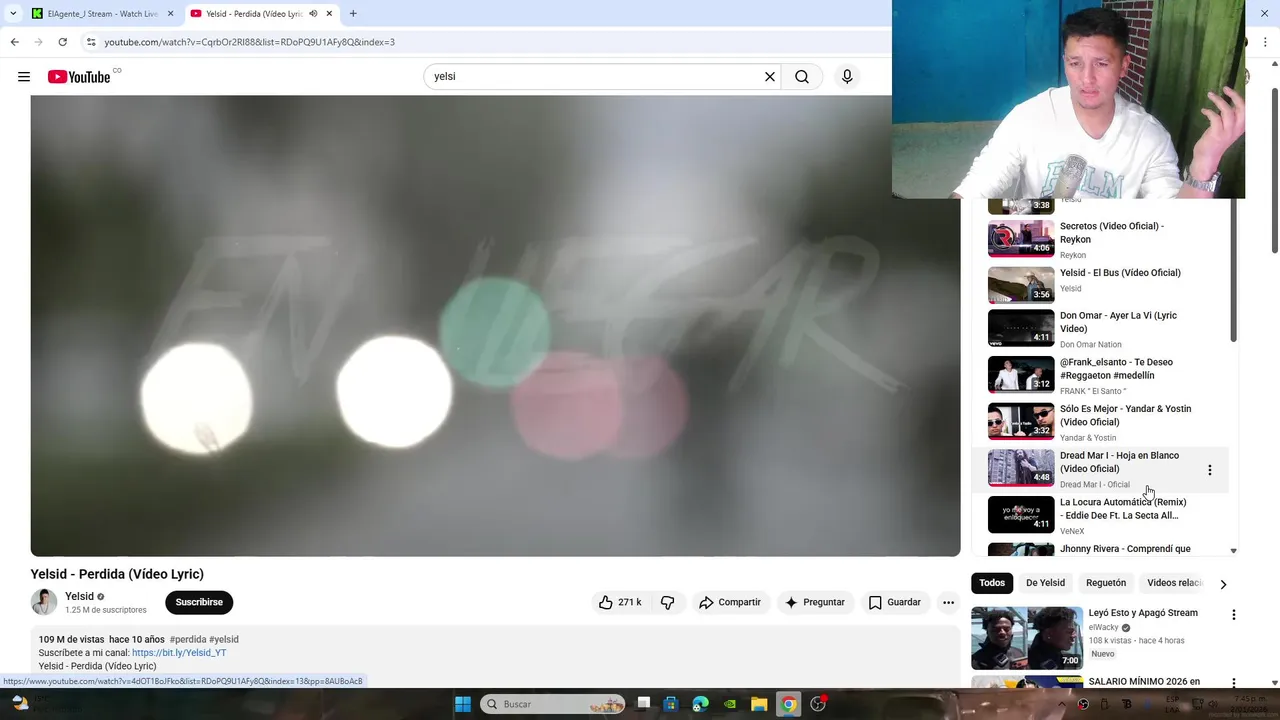The width and height of the screenshot is (1280, 720).
Task: Open File Explorer from taskbar
Action: [759, 704]
